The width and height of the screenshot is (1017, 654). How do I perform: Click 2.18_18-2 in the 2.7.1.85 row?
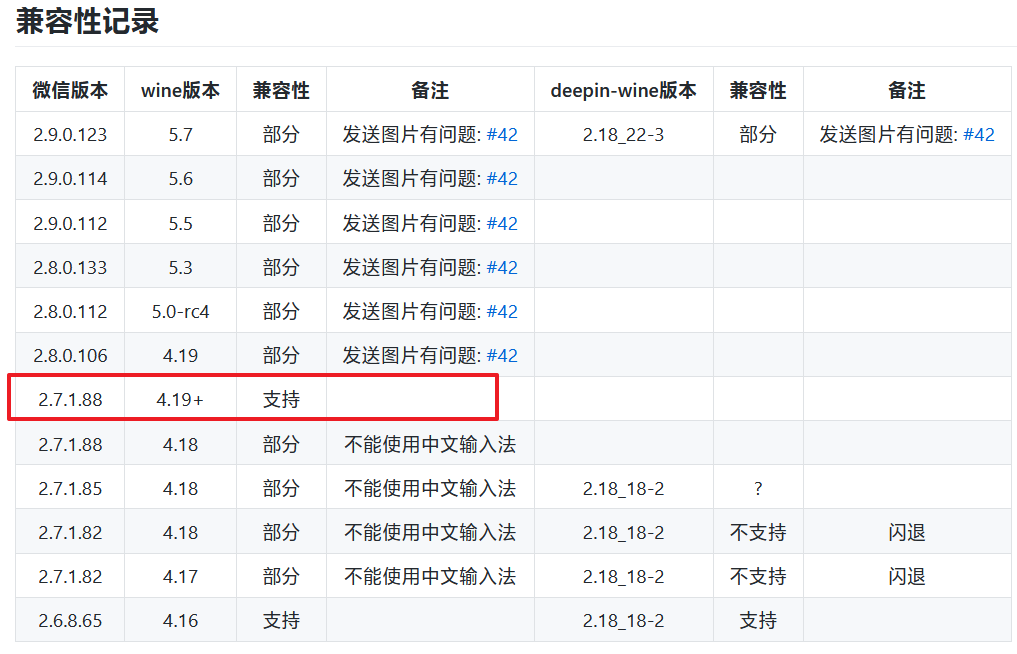point(623,489)
